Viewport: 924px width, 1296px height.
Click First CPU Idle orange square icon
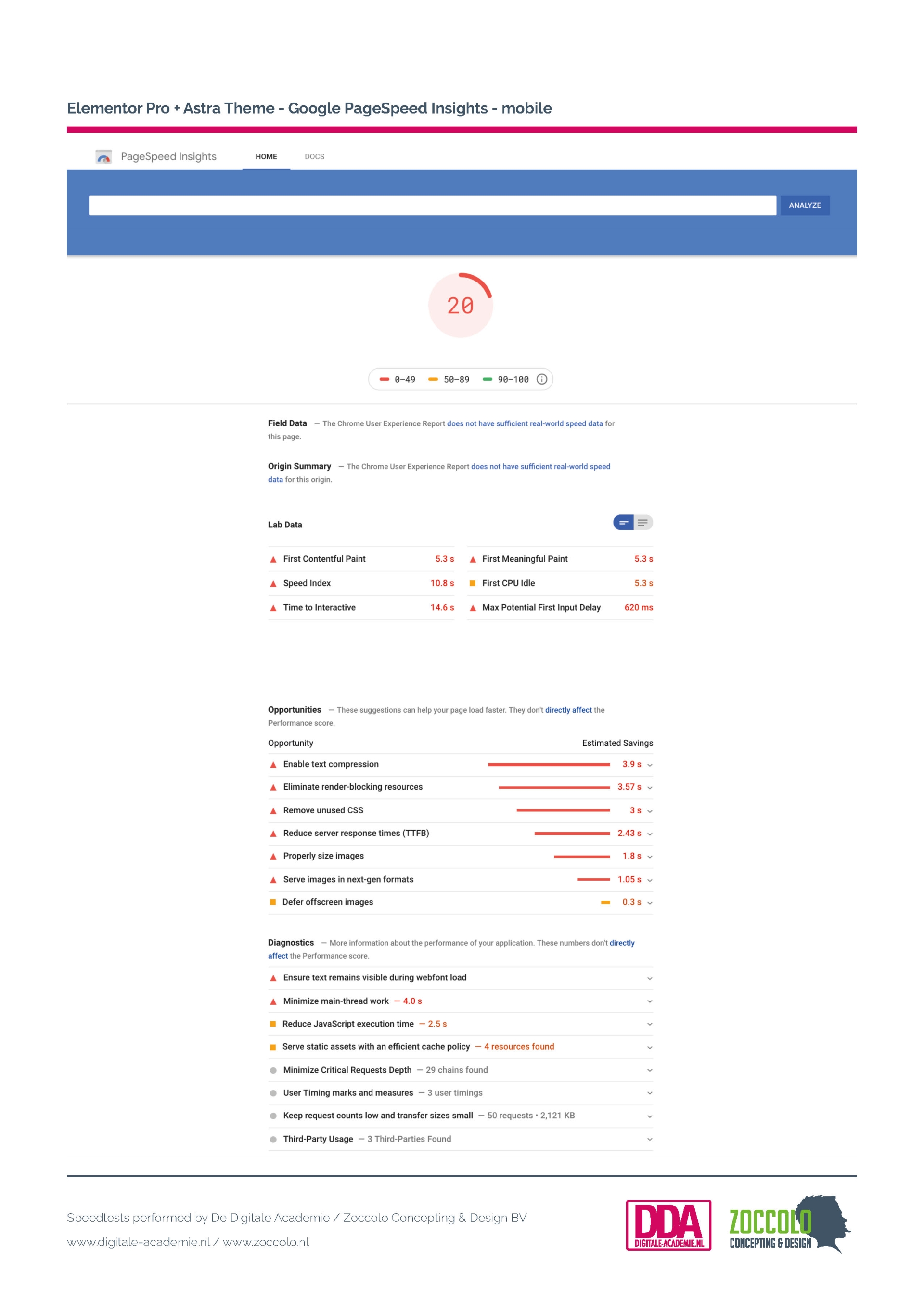click(472, 583)
